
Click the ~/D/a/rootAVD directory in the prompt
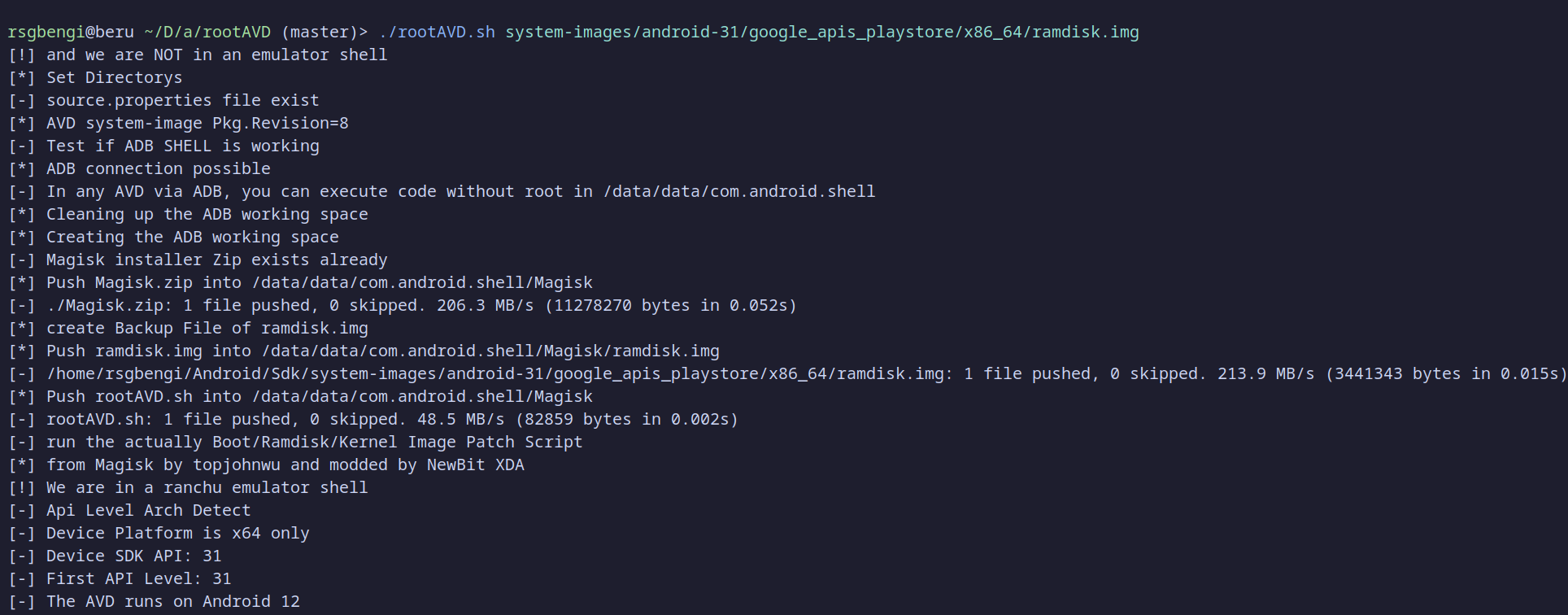[207, 33]
